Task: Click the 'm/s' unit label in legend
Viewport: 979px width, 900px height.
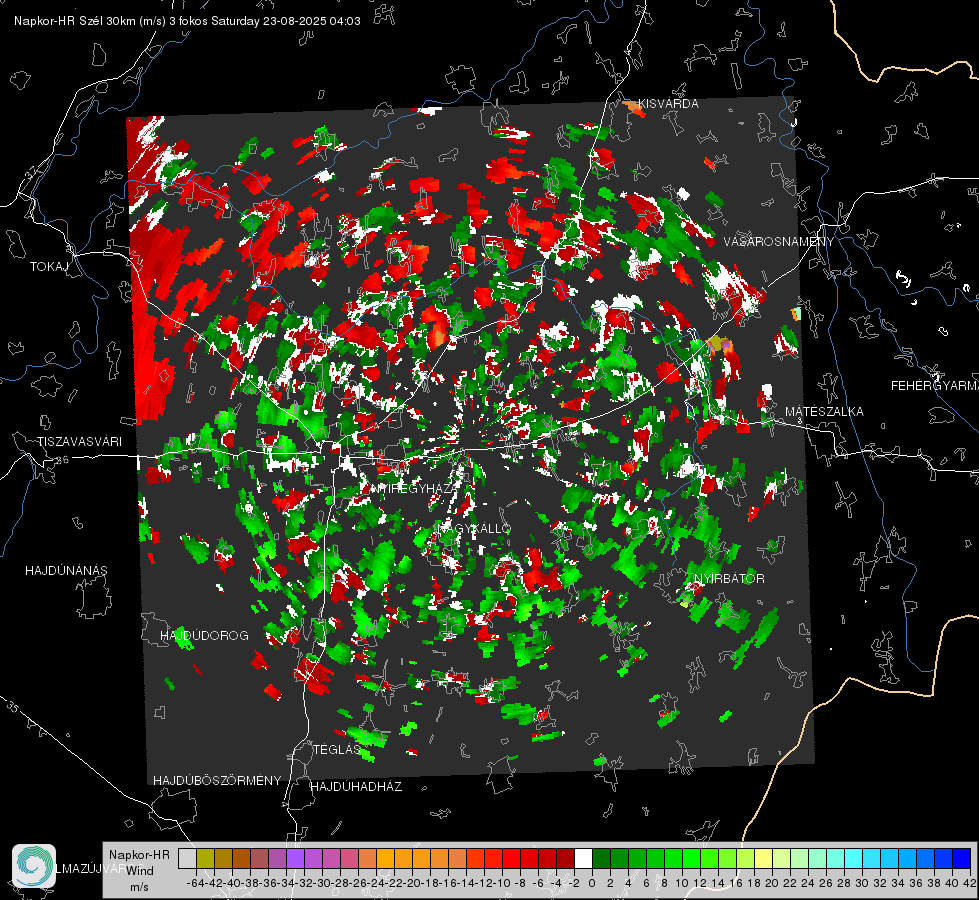Action: [x=139, y=887]
